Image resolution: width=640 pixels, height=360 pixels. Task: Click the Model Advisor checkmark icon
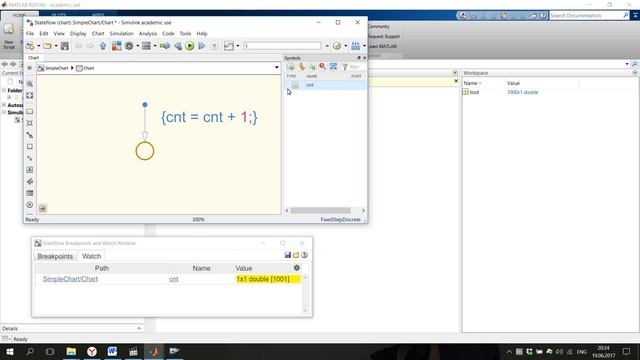click(337, 46)
